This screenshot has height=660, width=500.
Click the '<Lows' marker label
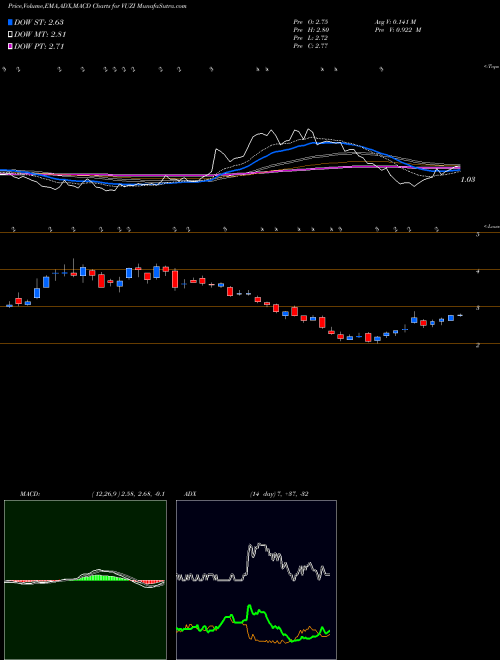click(x=492, y=226)
